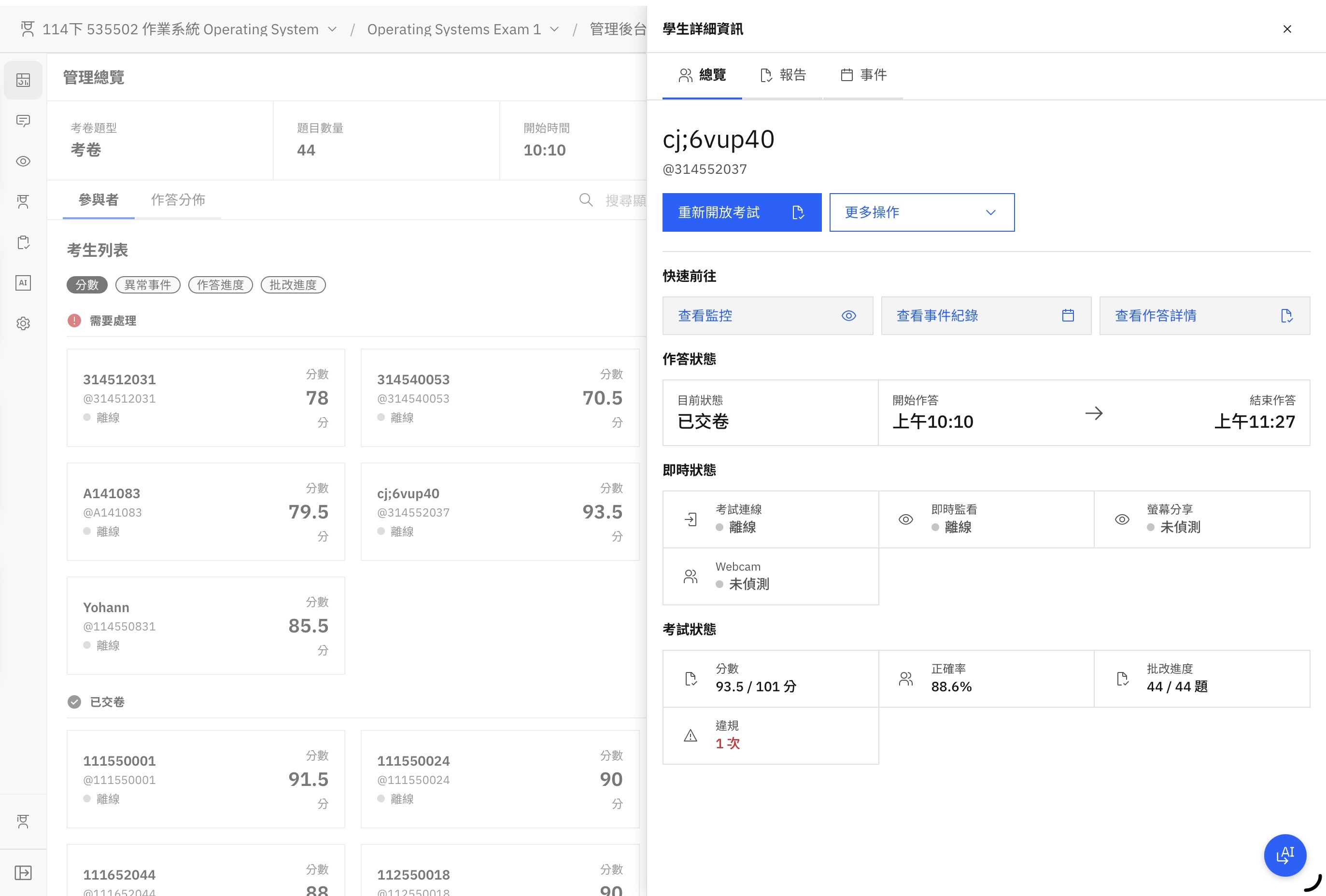Click the arrow between start and end time

pyautogui.click(x=1094, y=413)
